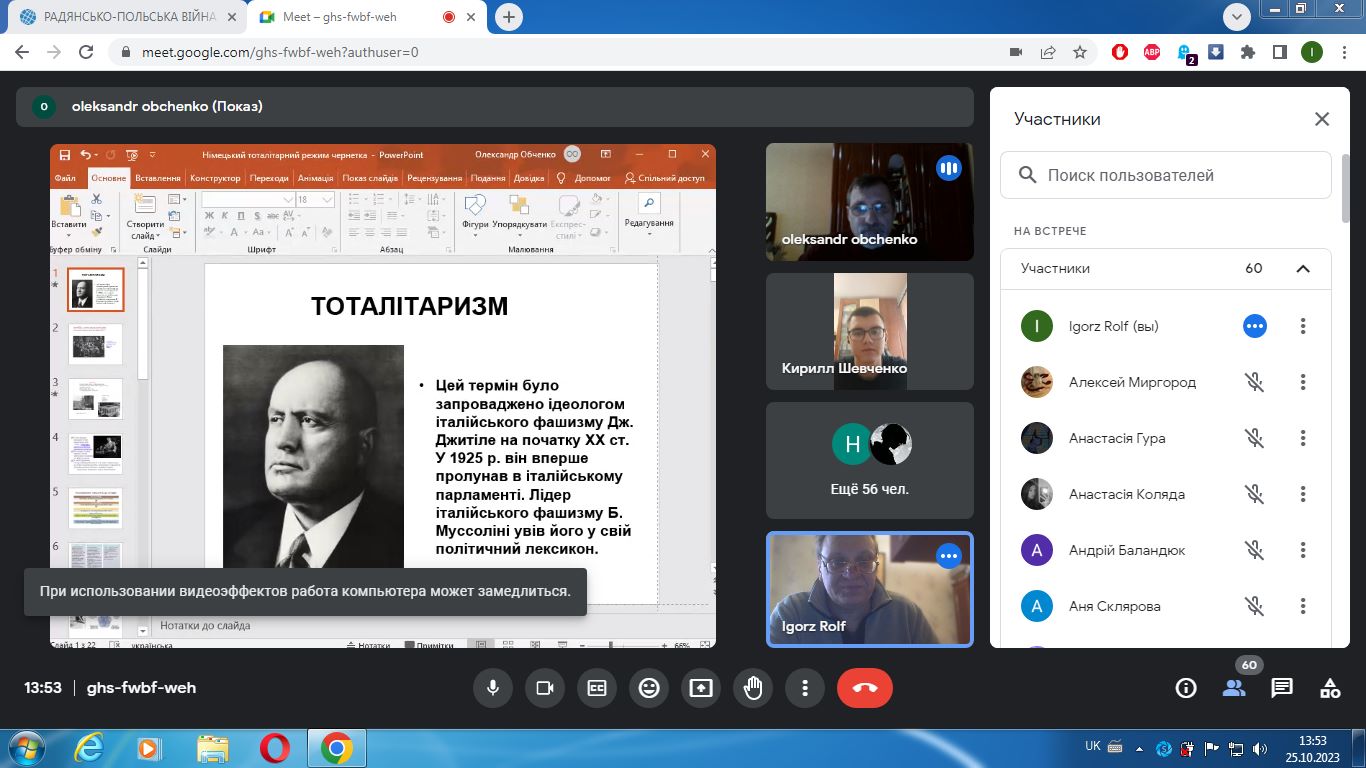Click muted mic icon for Алексей Миргород

[x=1254, y=382]
